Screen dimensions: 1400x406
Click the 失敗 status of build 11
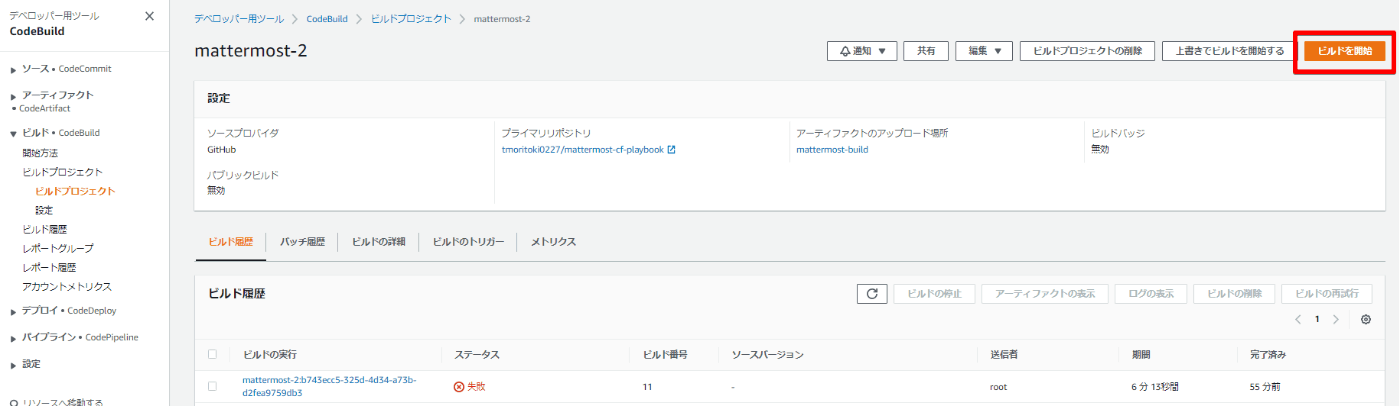pos(469,386)
